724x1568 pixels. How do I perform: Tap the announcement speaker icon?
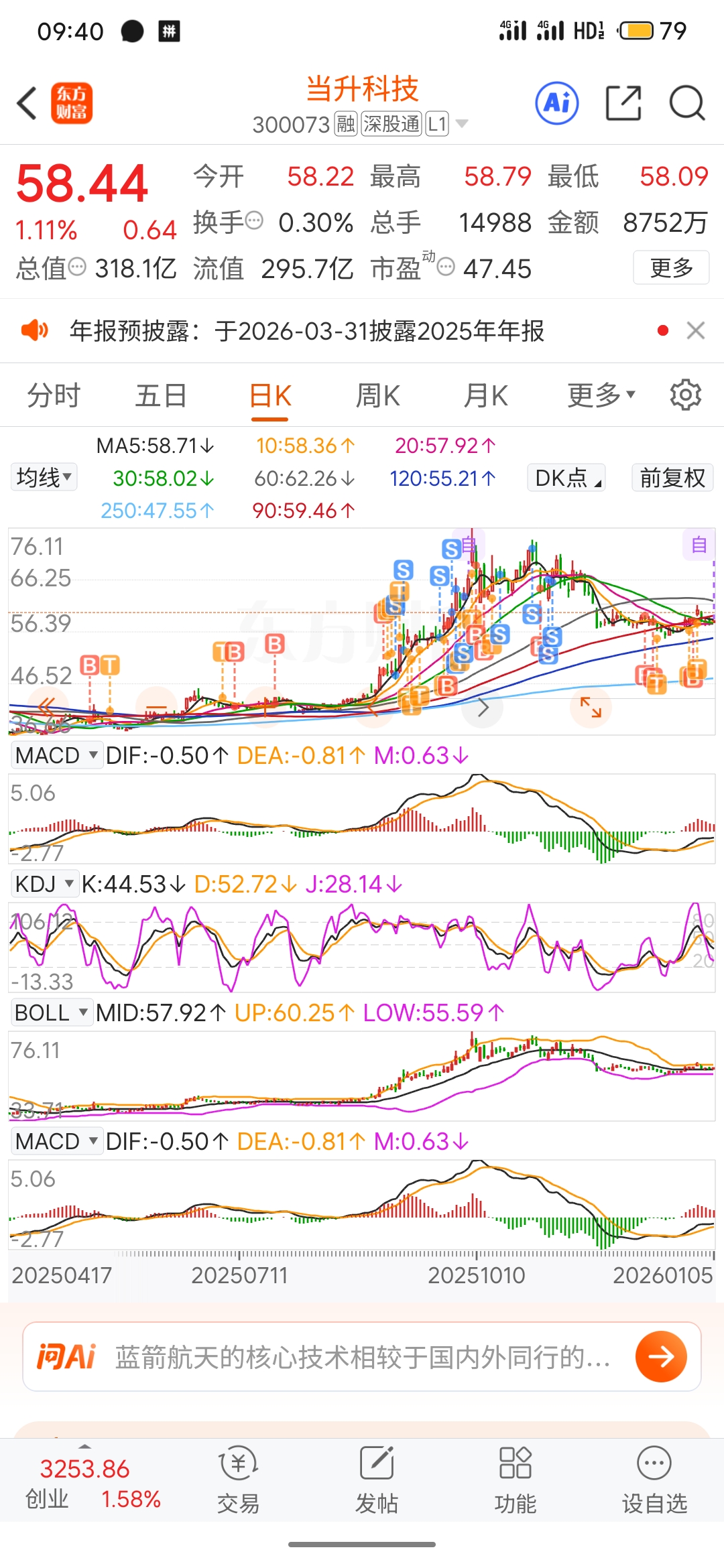34,330
